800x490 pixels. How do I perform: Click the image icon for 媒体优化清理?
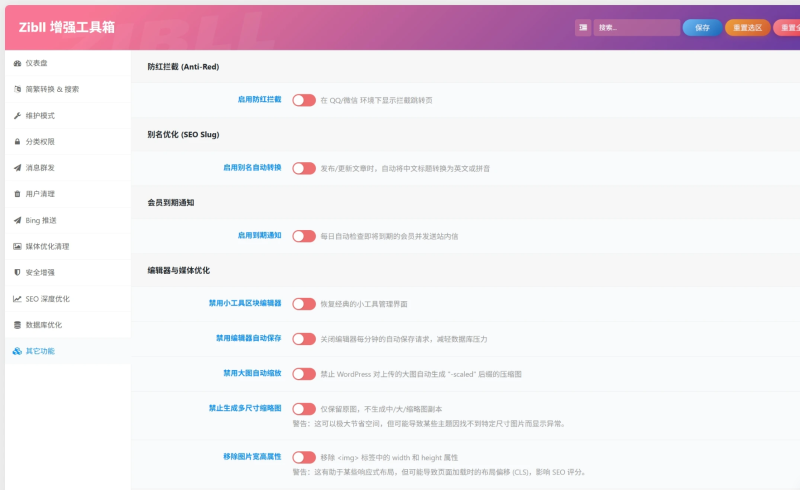(17, 247)
